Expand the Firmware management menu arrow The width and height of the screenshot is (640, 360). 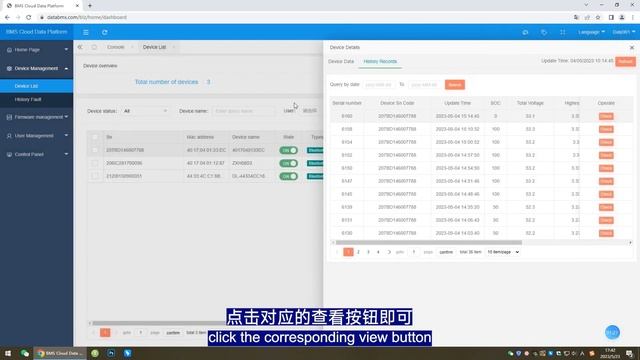(x=66, y=117)
